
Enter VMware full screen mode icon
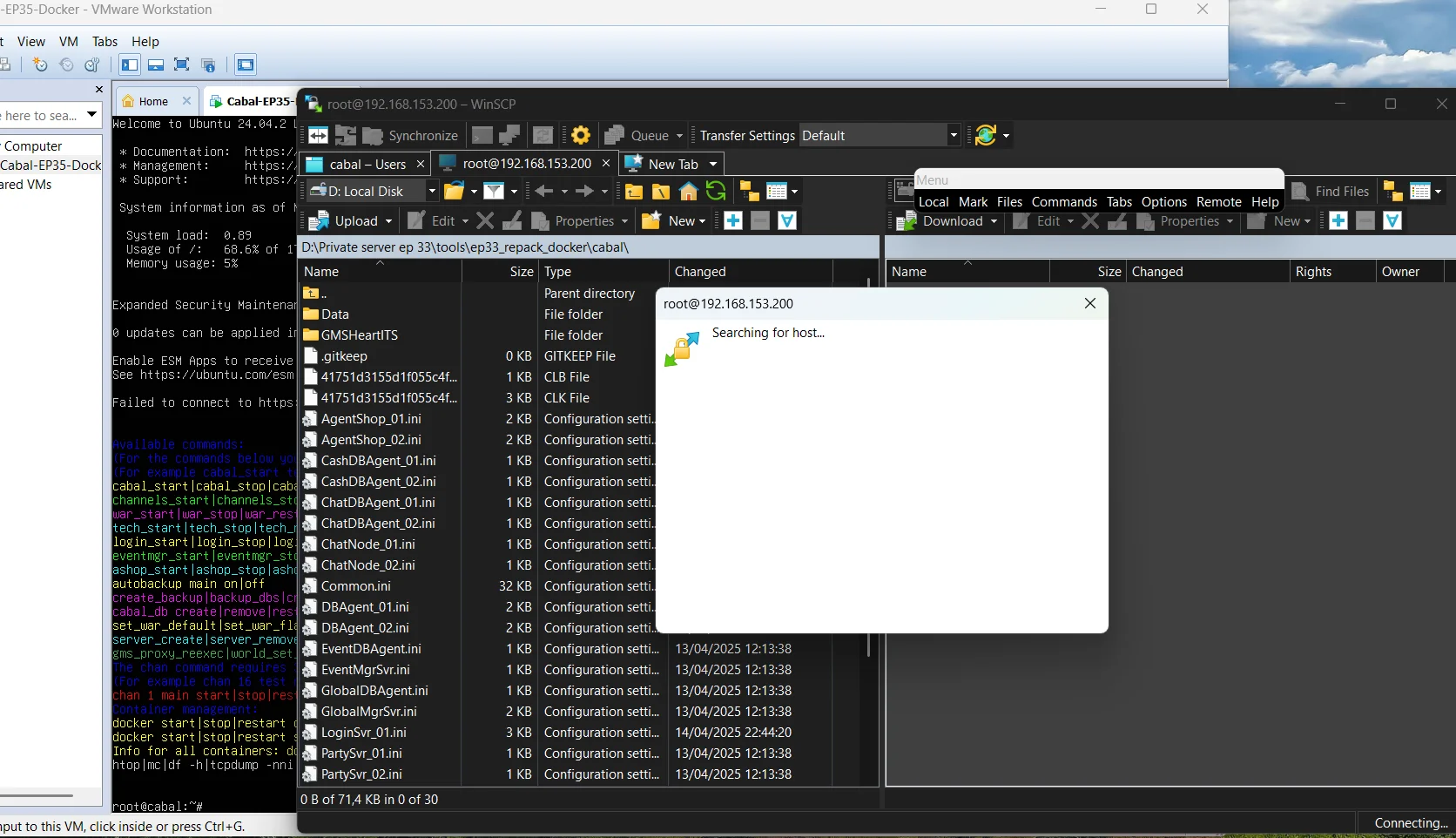click(182, 64)
